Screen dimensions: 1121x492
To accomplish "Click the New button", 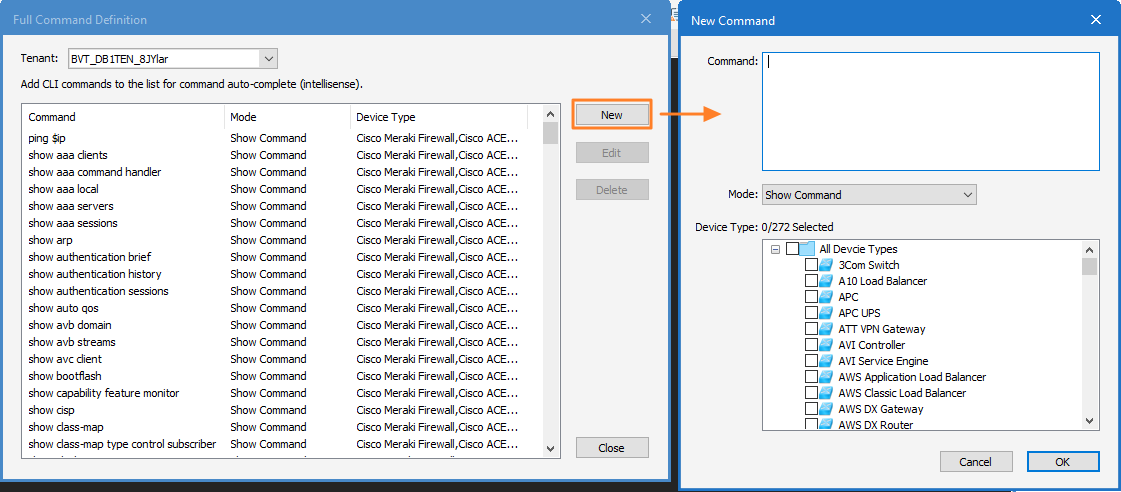I will 612,114.
